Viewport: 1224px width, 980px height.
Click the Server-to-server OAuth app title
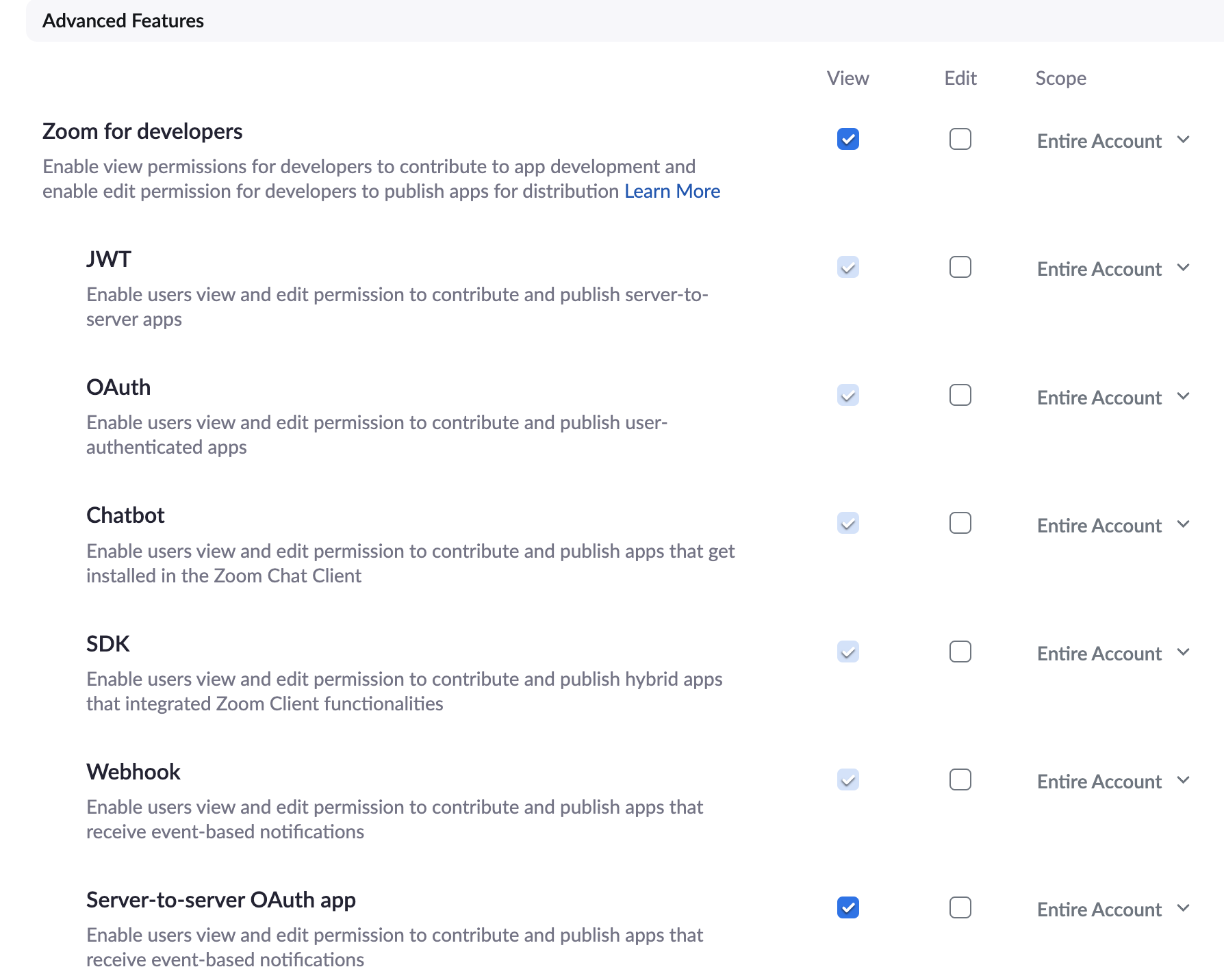pos(221,899)
